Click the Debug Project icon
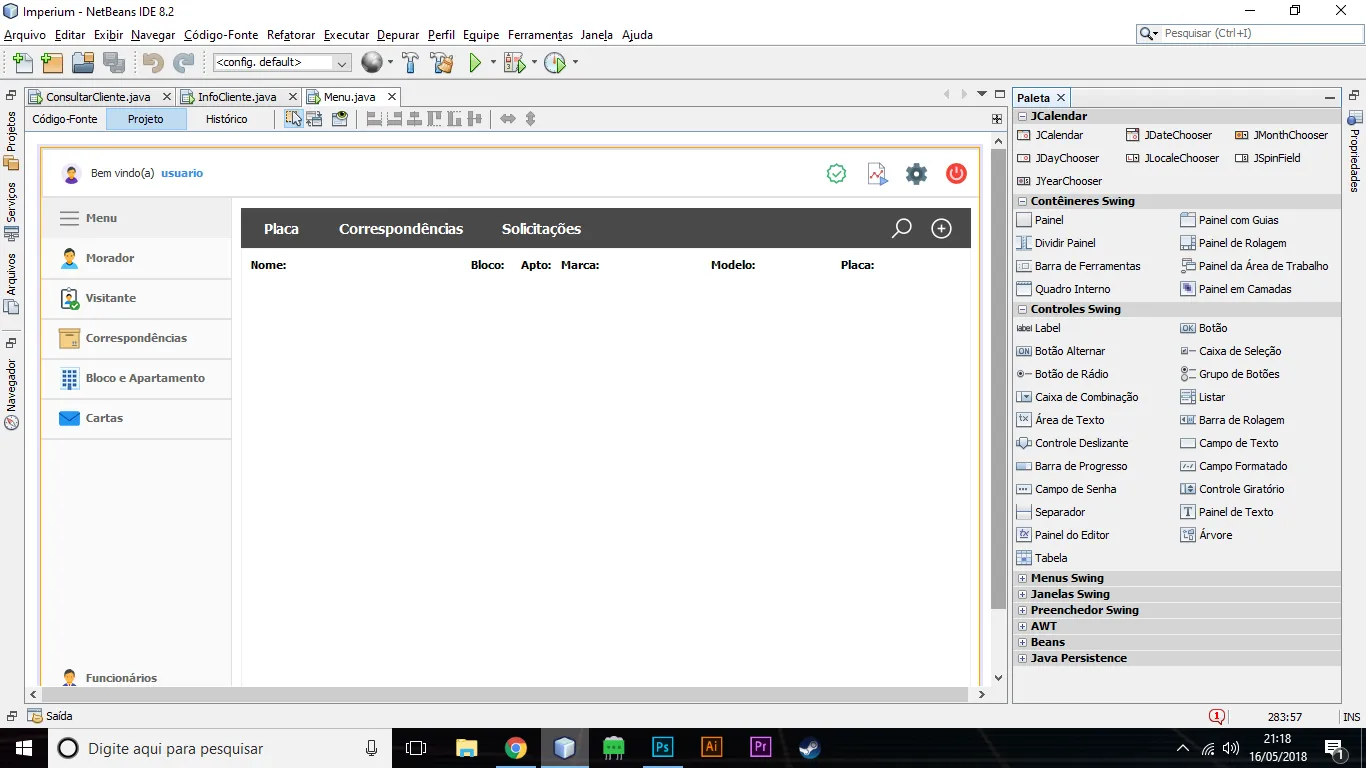Viewport: 1366px width, 768px height. tap(515, 62)
